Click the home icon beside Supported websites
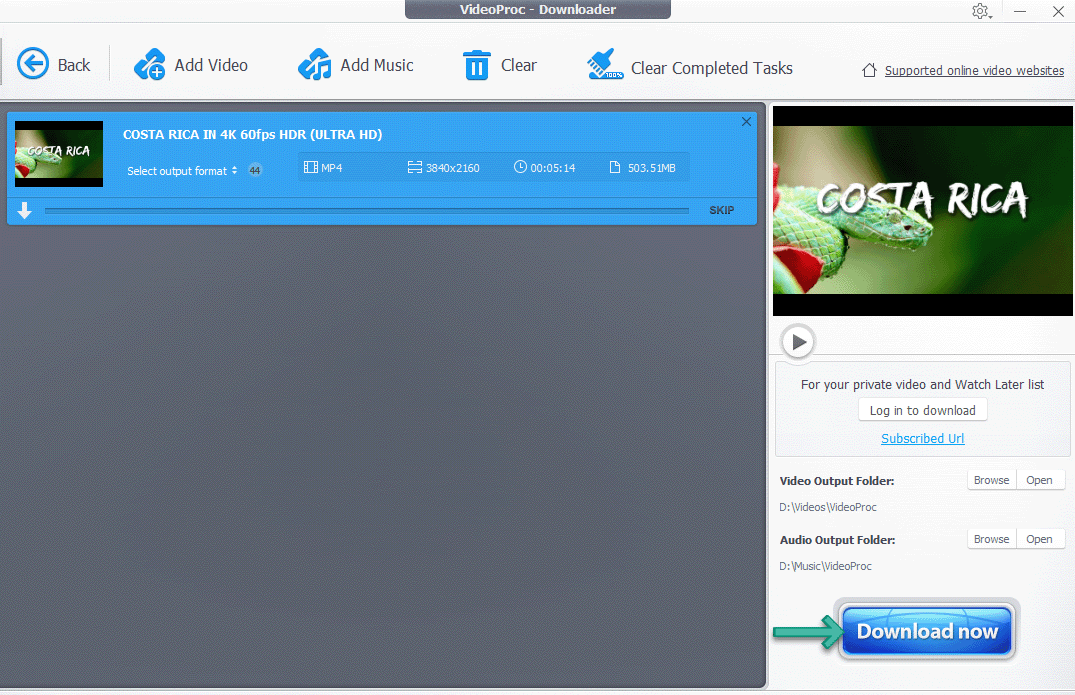 (x=869, y=70)
